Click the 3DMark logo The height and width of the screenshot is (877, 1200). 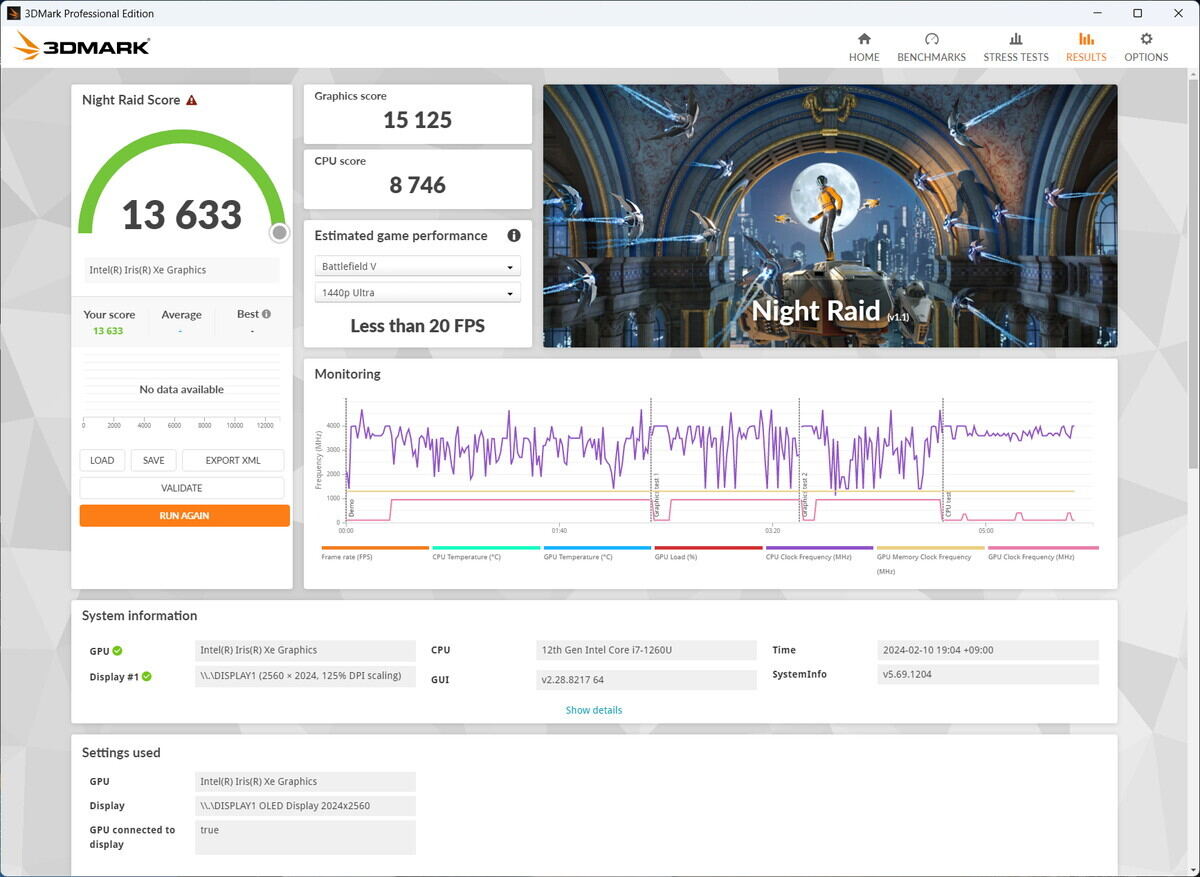[x=82, y=46]
